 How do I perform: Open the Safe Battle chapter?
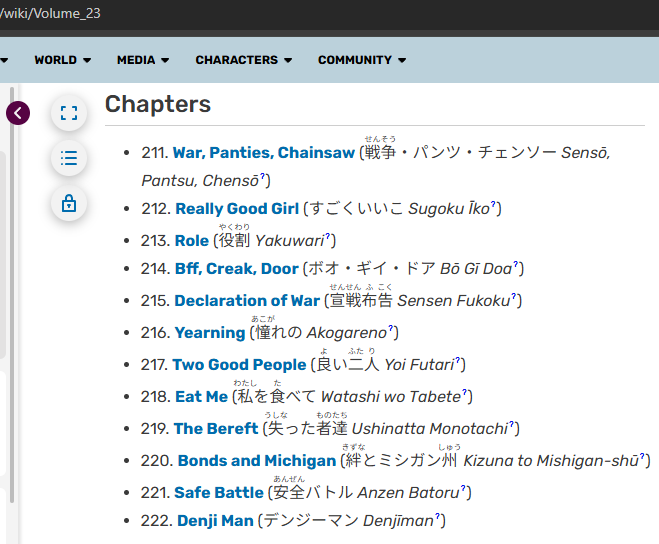pyautogui.click(x=218, y=493)
